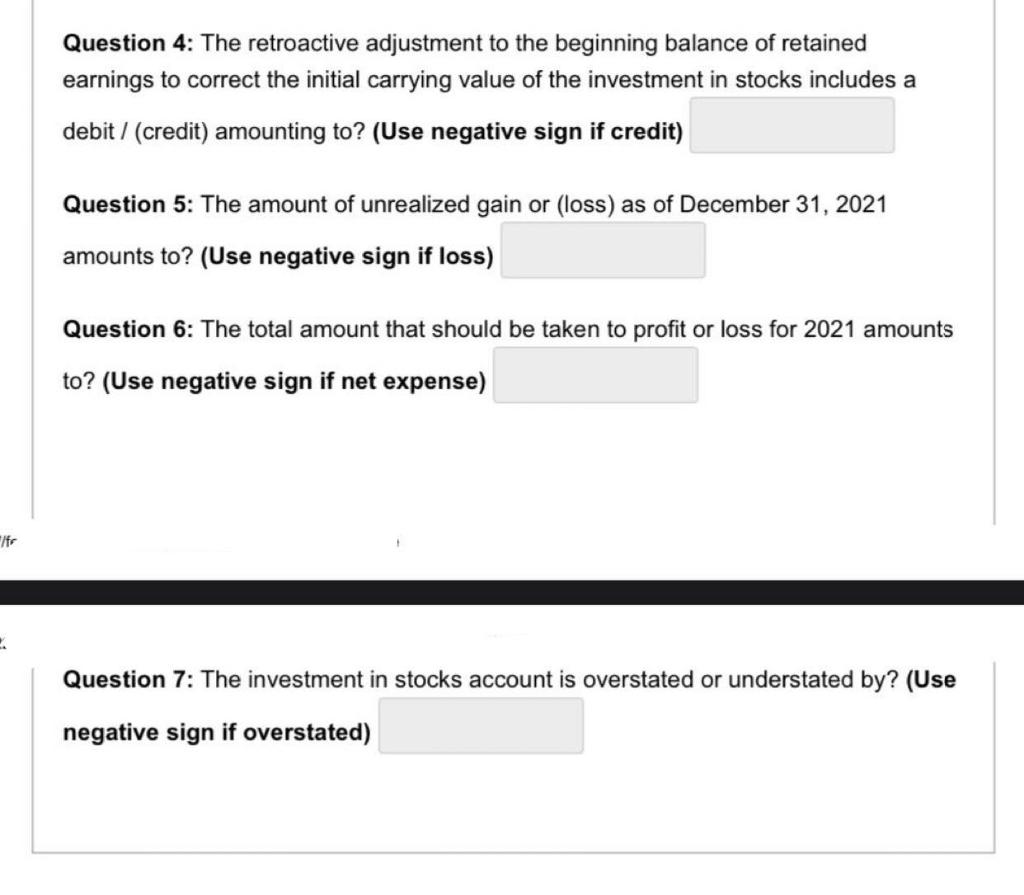The width and height of the screenshot is (1024, 895).
Task: Click the Question 7 answer input box
Action: pos(480,725)
